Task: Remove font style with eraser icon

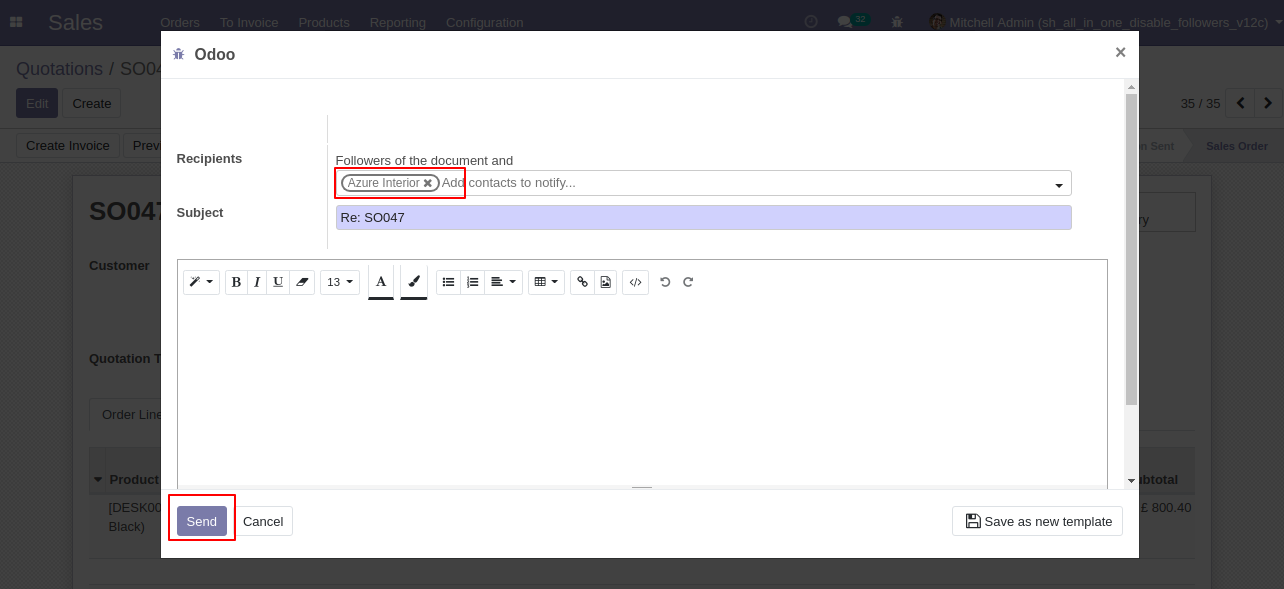Action: (x=302, y=282)
